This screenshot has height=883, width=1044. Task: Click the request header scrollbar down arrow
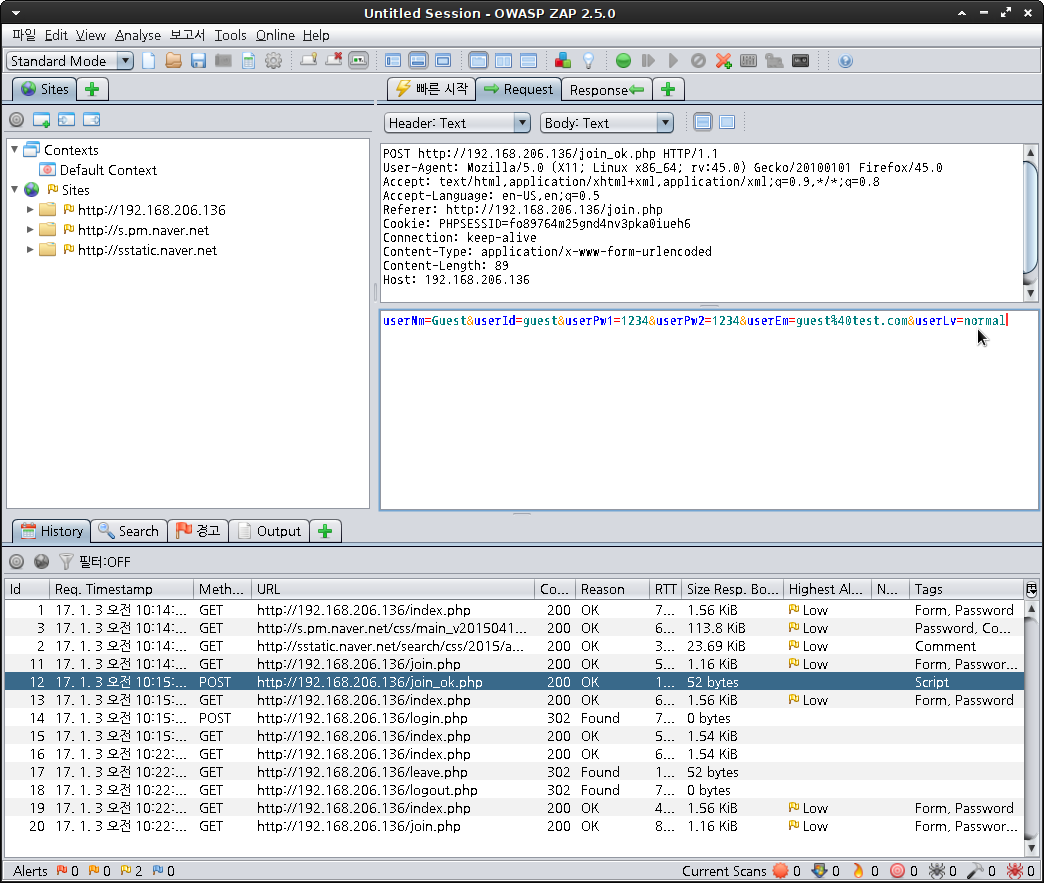point(1031,293)
